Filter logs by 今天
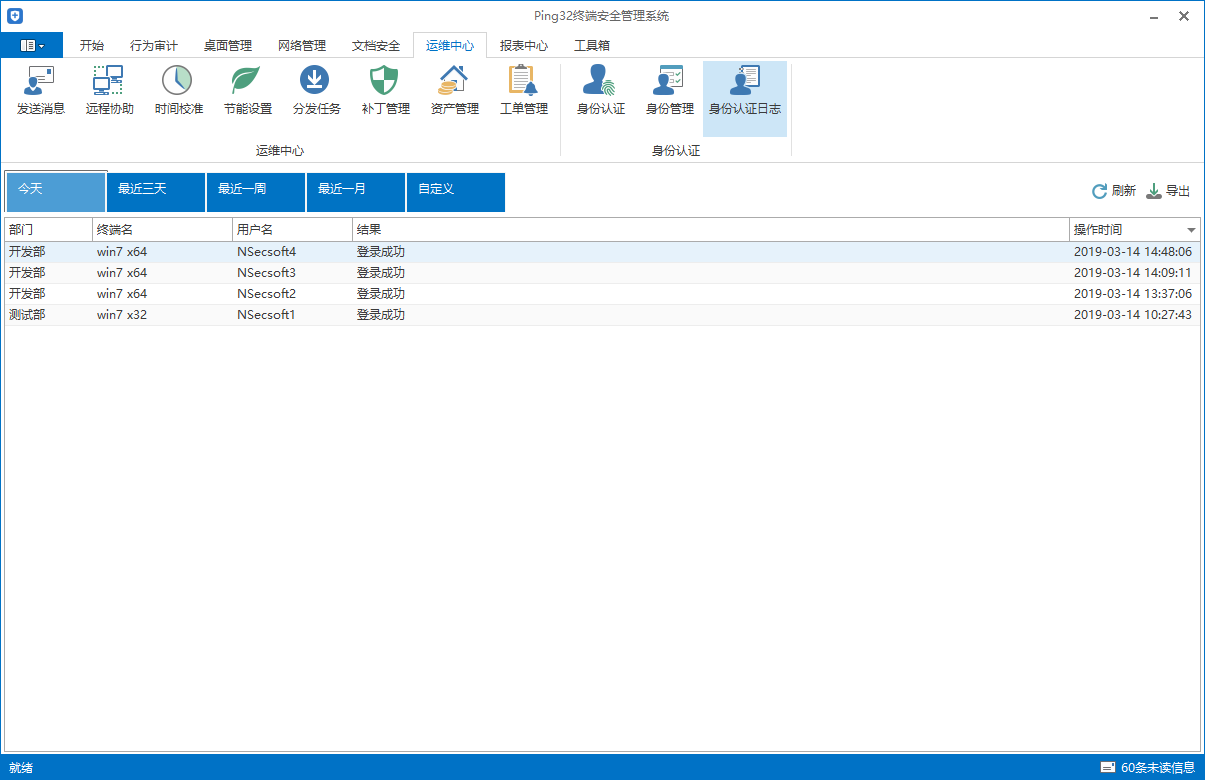1205x780 pixels. pos(55,192)
